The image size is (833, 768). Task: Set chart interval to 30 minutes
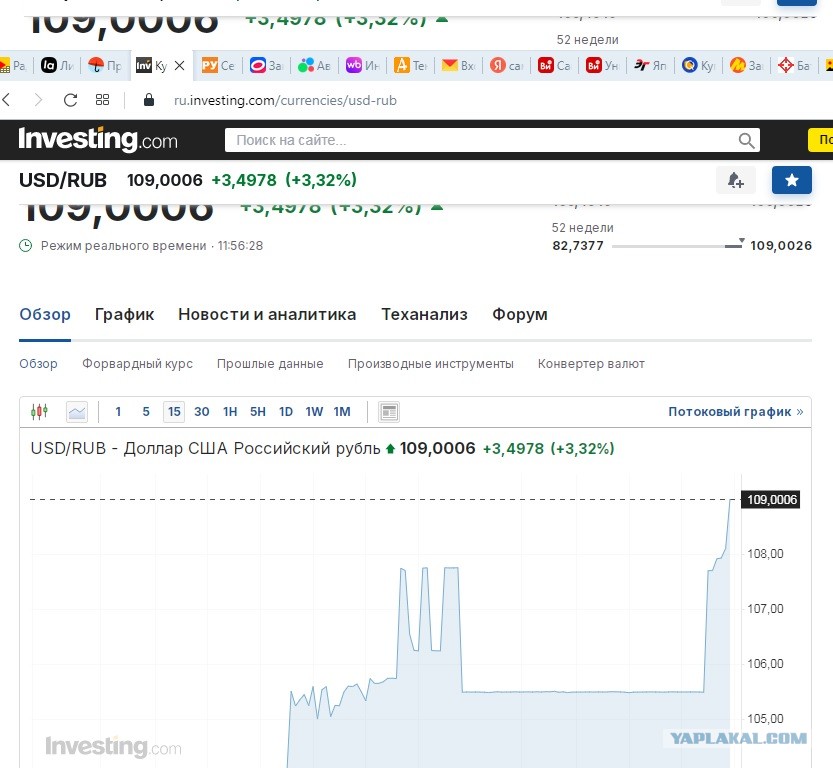[x=201, y=412]
